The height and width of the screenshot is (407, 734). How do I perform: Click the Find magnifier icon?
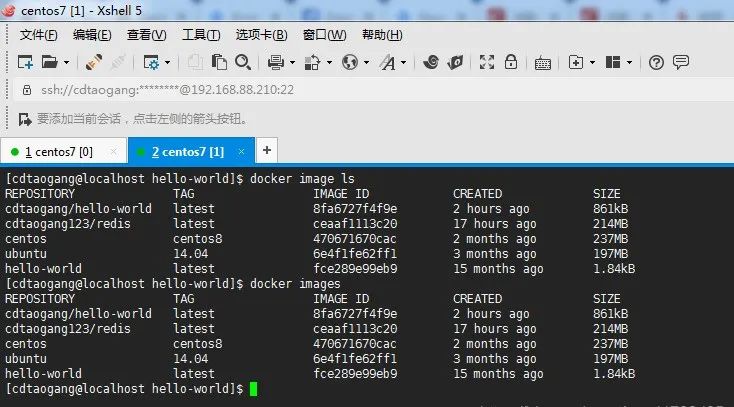[x=243, y=62]
